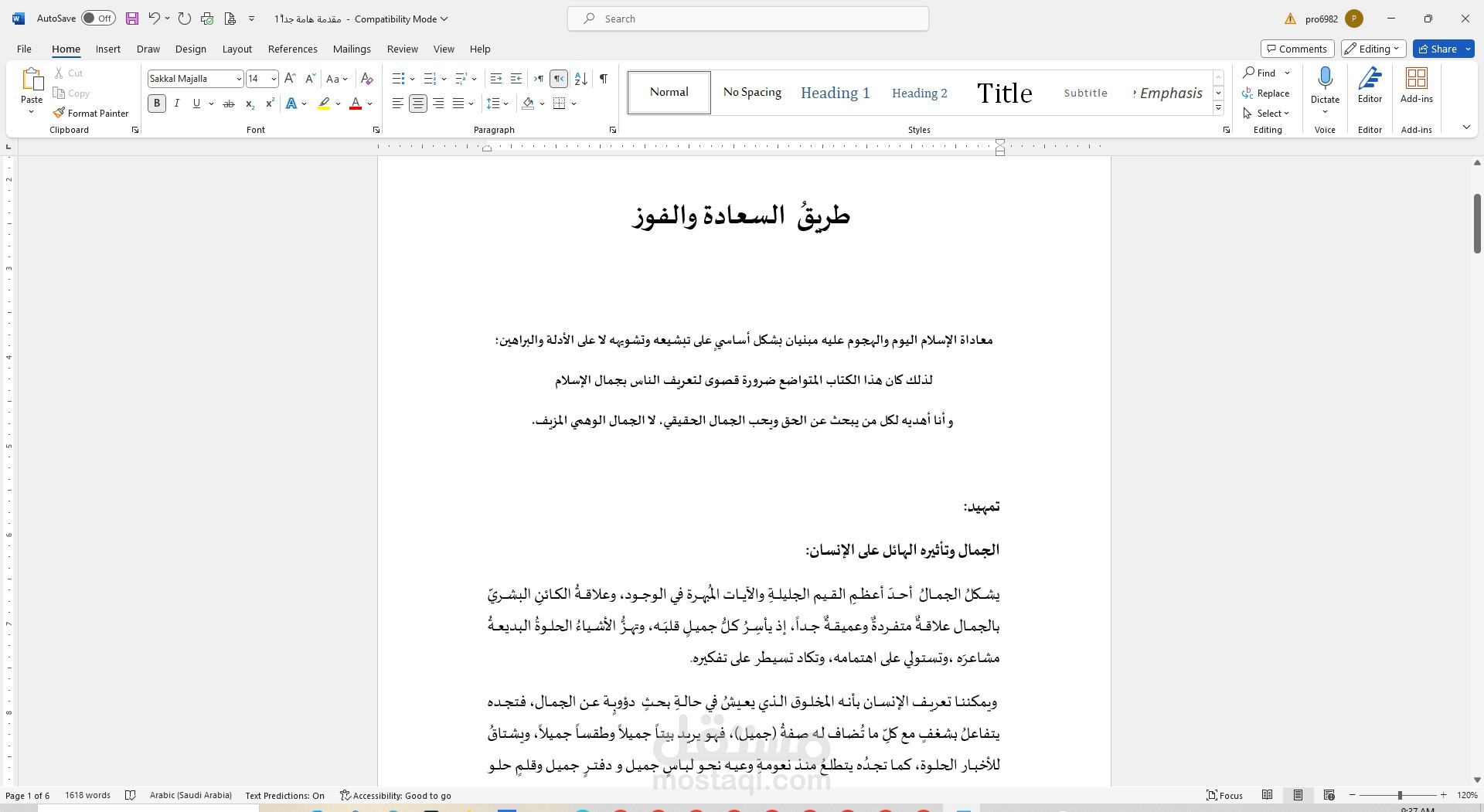
Task: Expand the Select dropdown
Action: (x=1266, y=113)
